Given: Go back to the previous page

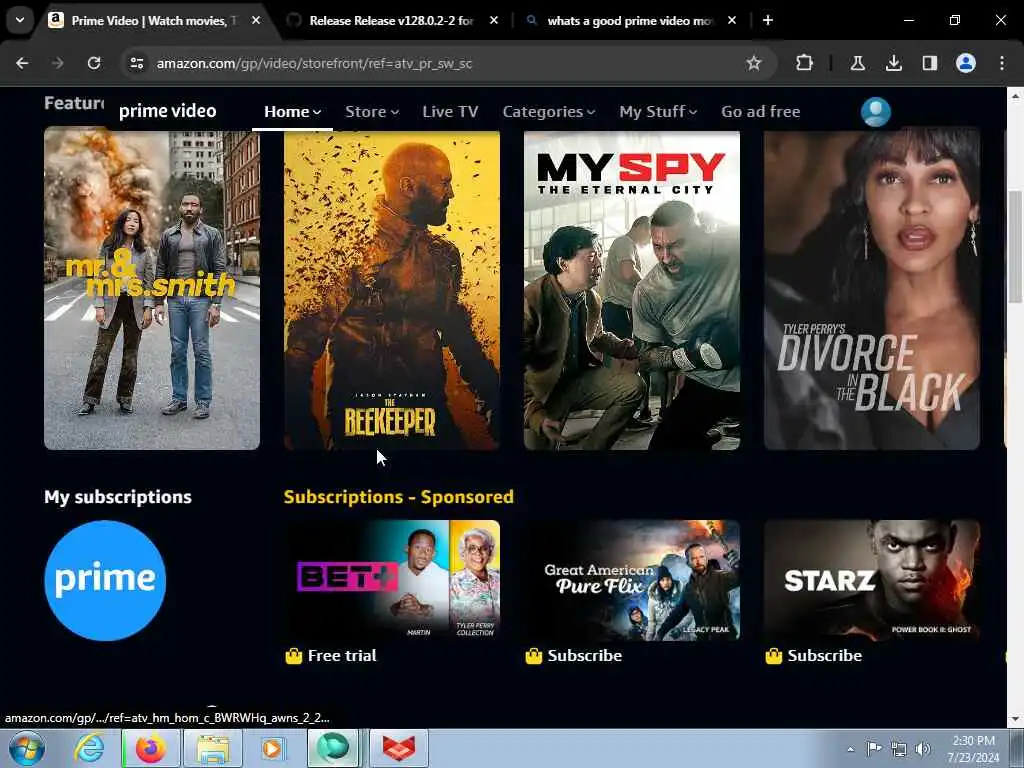Looking at the screenshot, I should 22,63.
